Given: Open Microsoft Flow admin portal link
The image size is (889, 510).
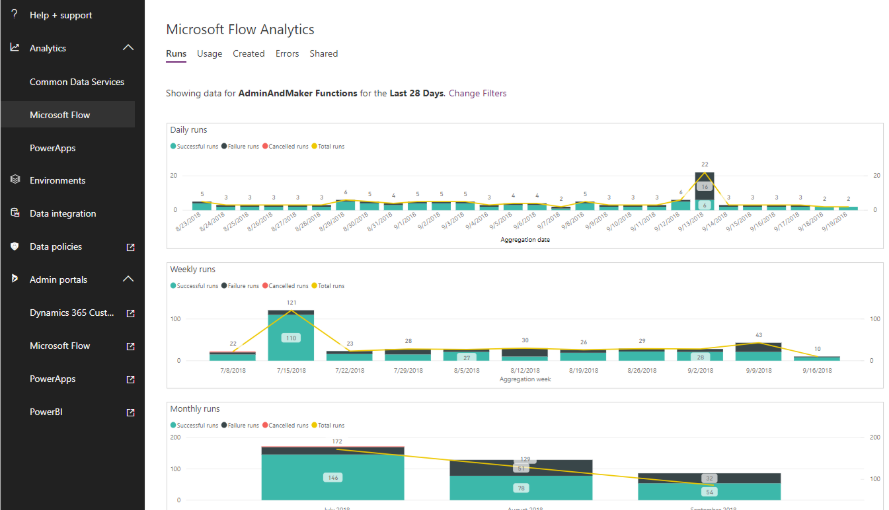Looking at the screenshot, I should pos(60,346).
